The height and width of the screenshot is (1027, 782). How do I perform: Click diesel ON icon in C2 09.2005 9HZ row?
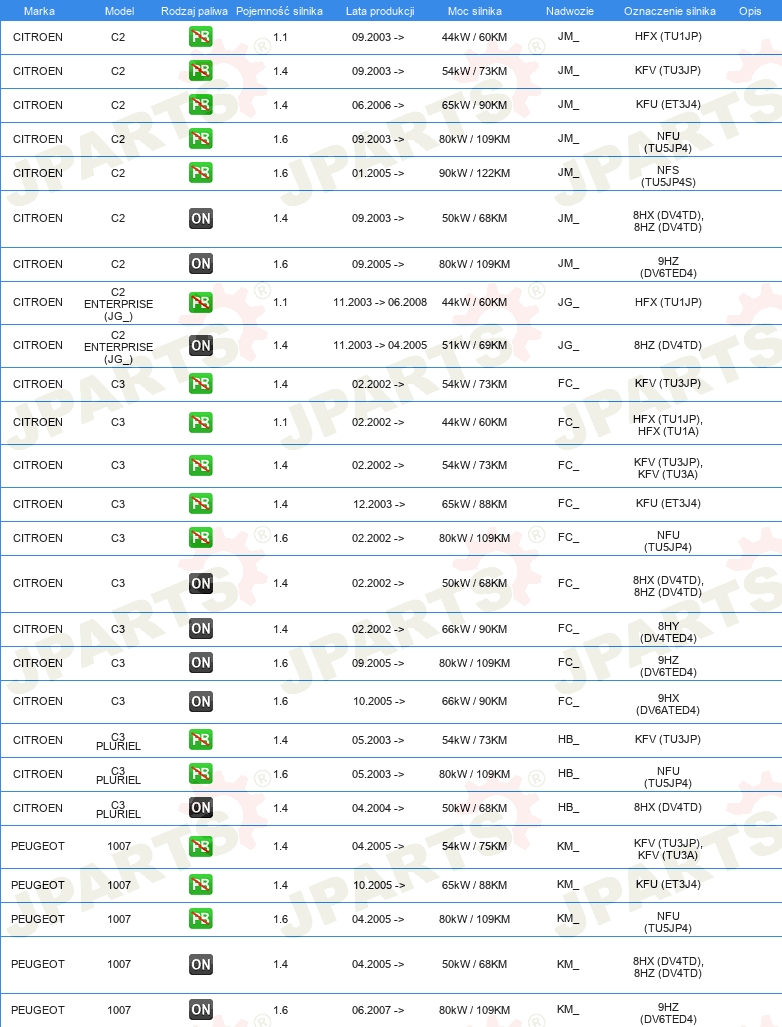[200, 264]
